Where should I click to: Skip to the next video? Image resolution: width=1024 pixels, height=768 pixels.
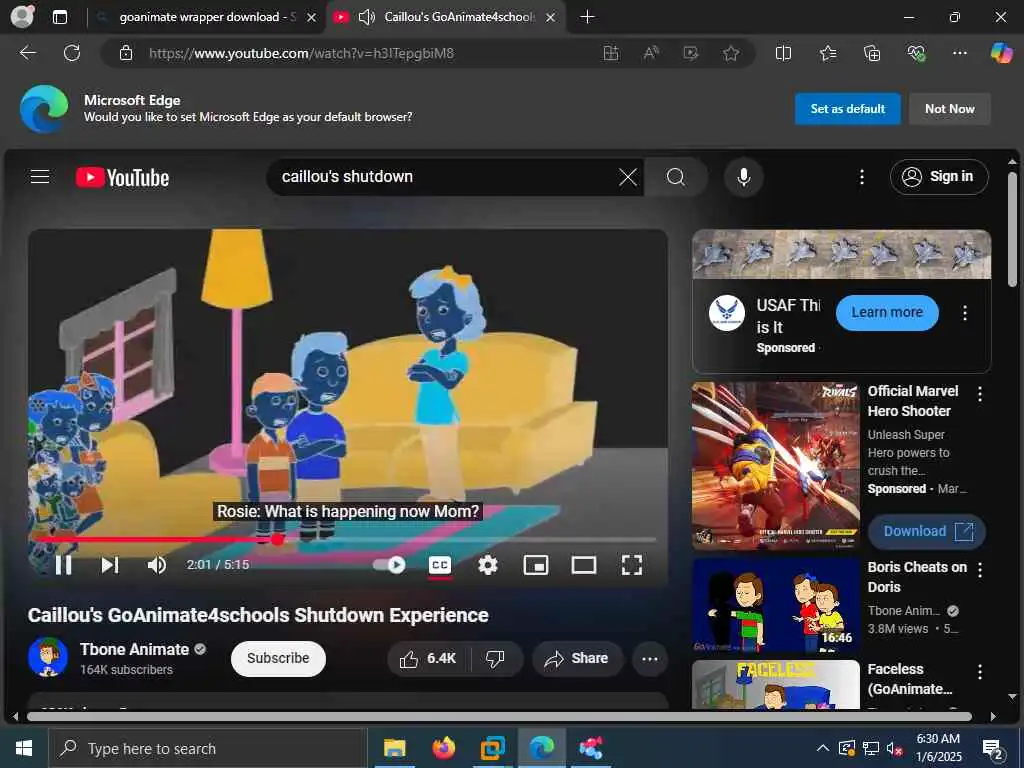pyautogui.click(x=110, y=565)
